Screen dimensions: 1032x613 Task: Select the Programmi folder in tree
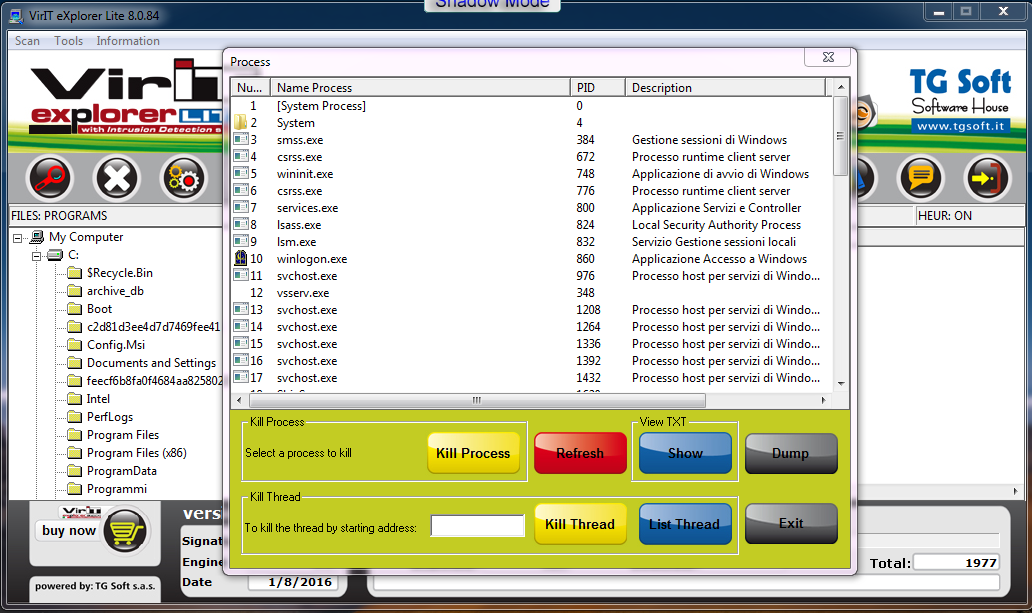coord(117,489)
